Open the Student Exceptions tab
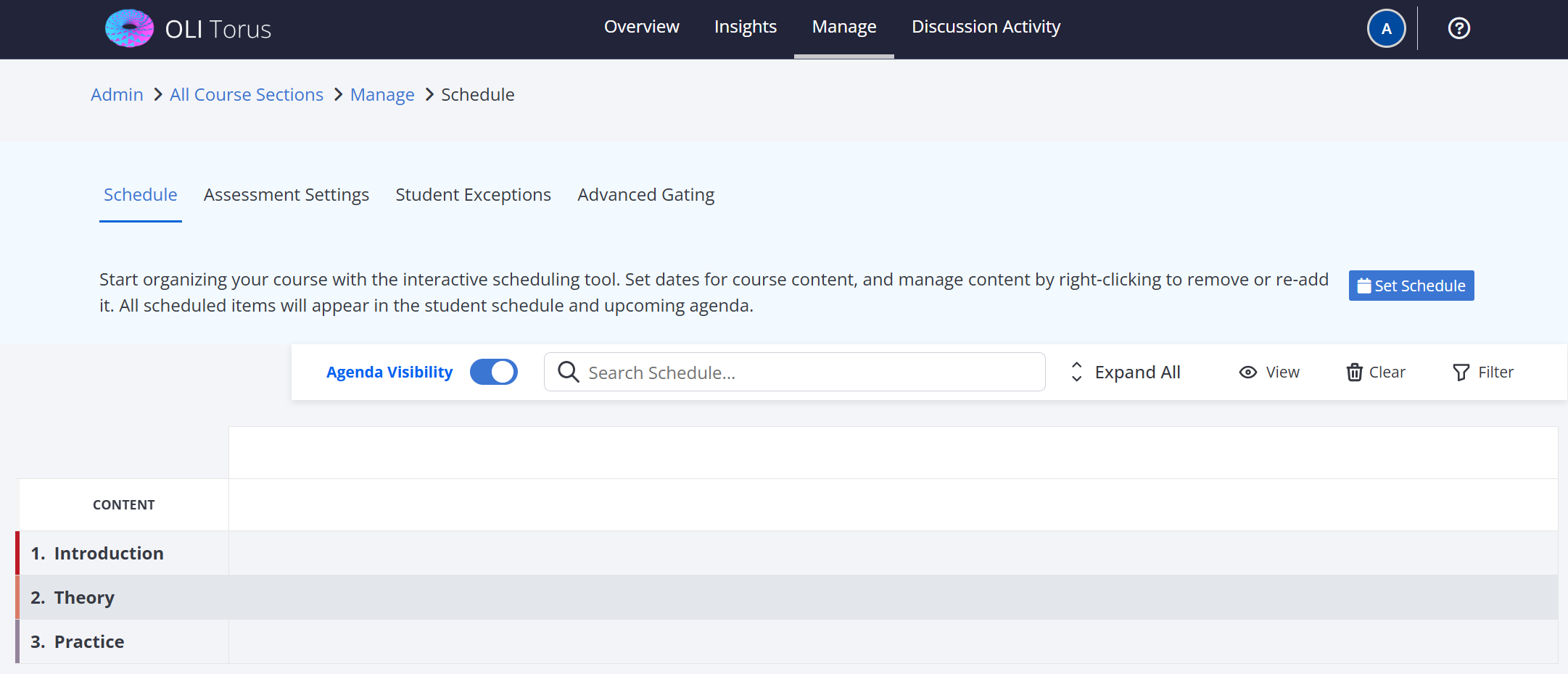1568x674 pixels. click(x=473, y=195)
